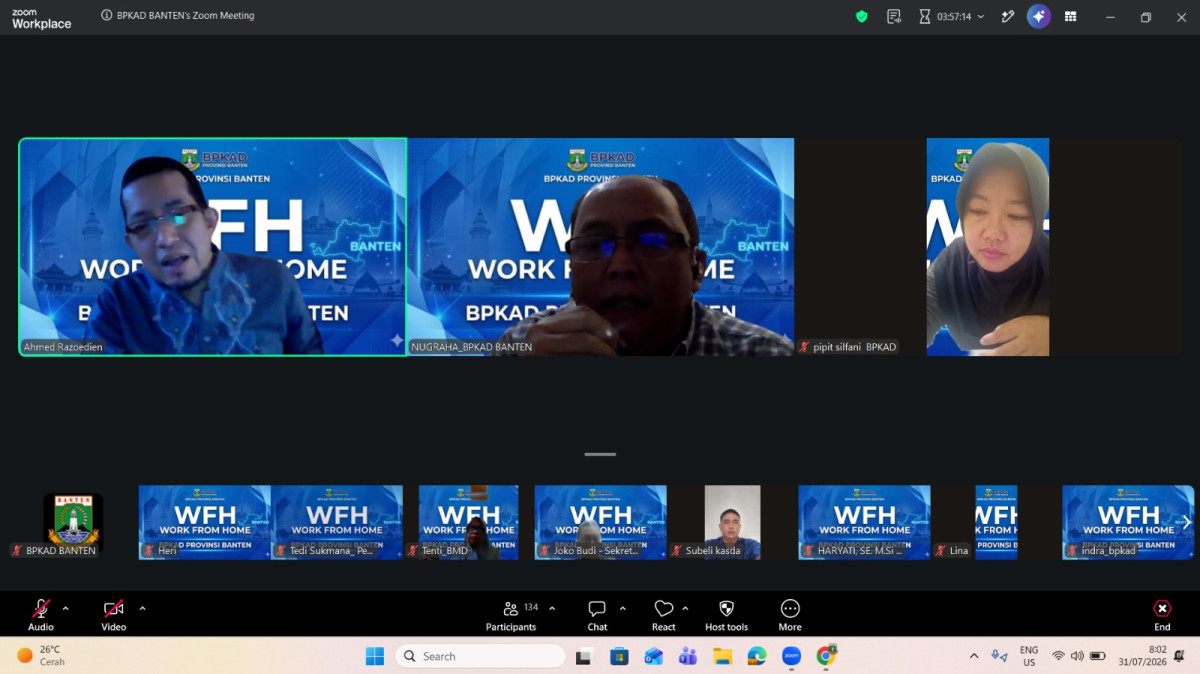Screen dimensions: 1200x674
Task: Expand the caret next to React
Action: (685, 608)
